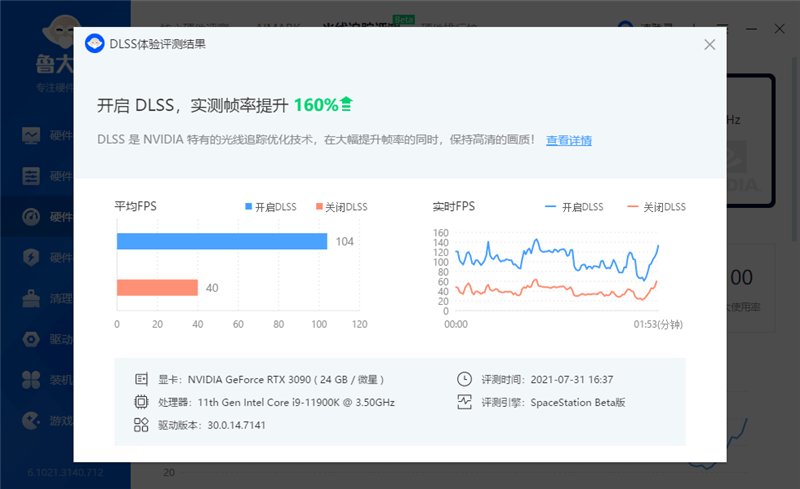Select SpaceStation Beta版 engine text
The height and width of the screenshot is (489, 800).
tap(578, 402)
